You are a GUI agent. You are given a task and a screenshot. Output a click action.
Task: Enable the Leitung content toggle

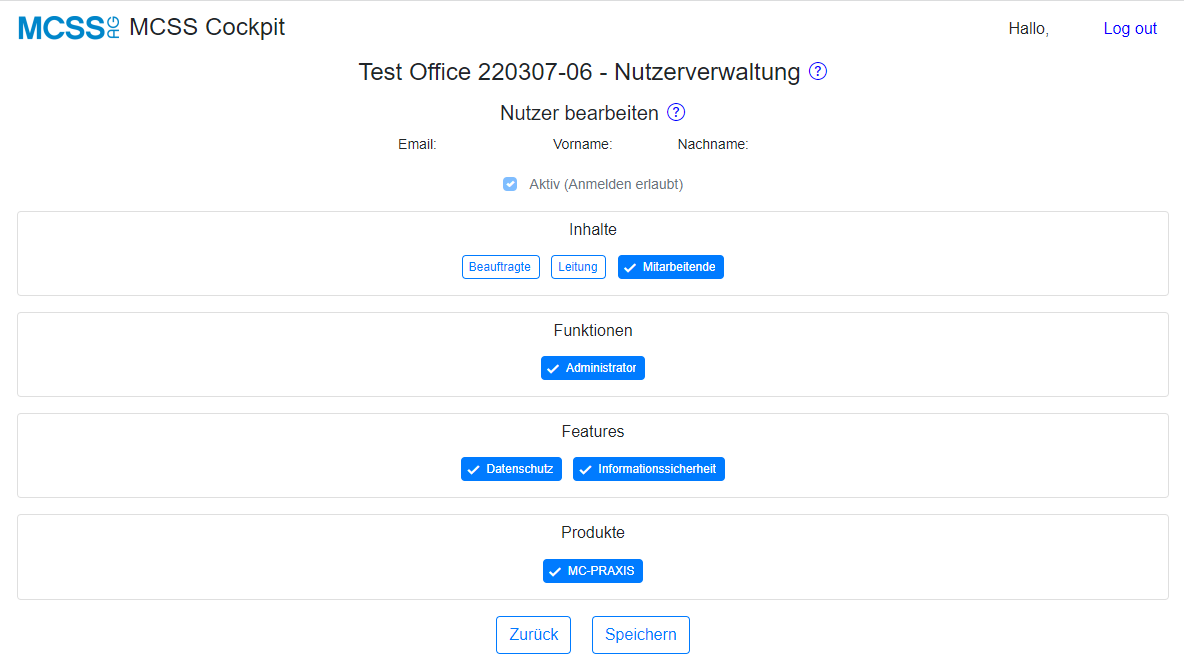point(578,267)
